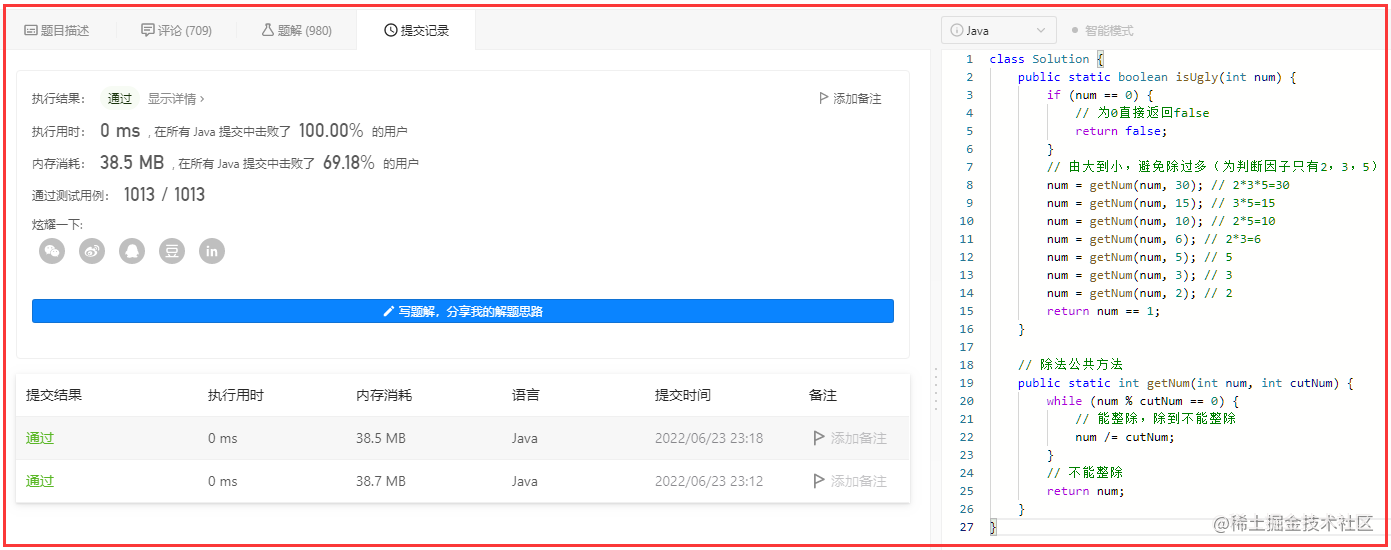Viewport: 1391px width, 550px height.
Task: Share result via Douban icon
Action: 172,251
